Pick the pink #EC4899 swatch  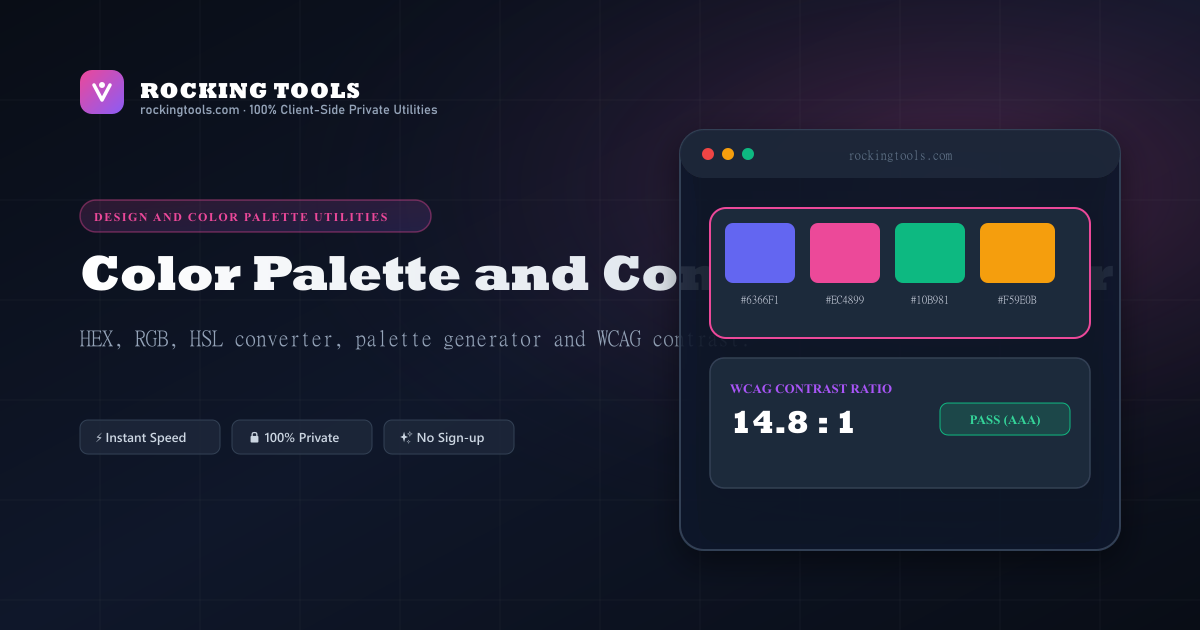click(x=845, y=253)
